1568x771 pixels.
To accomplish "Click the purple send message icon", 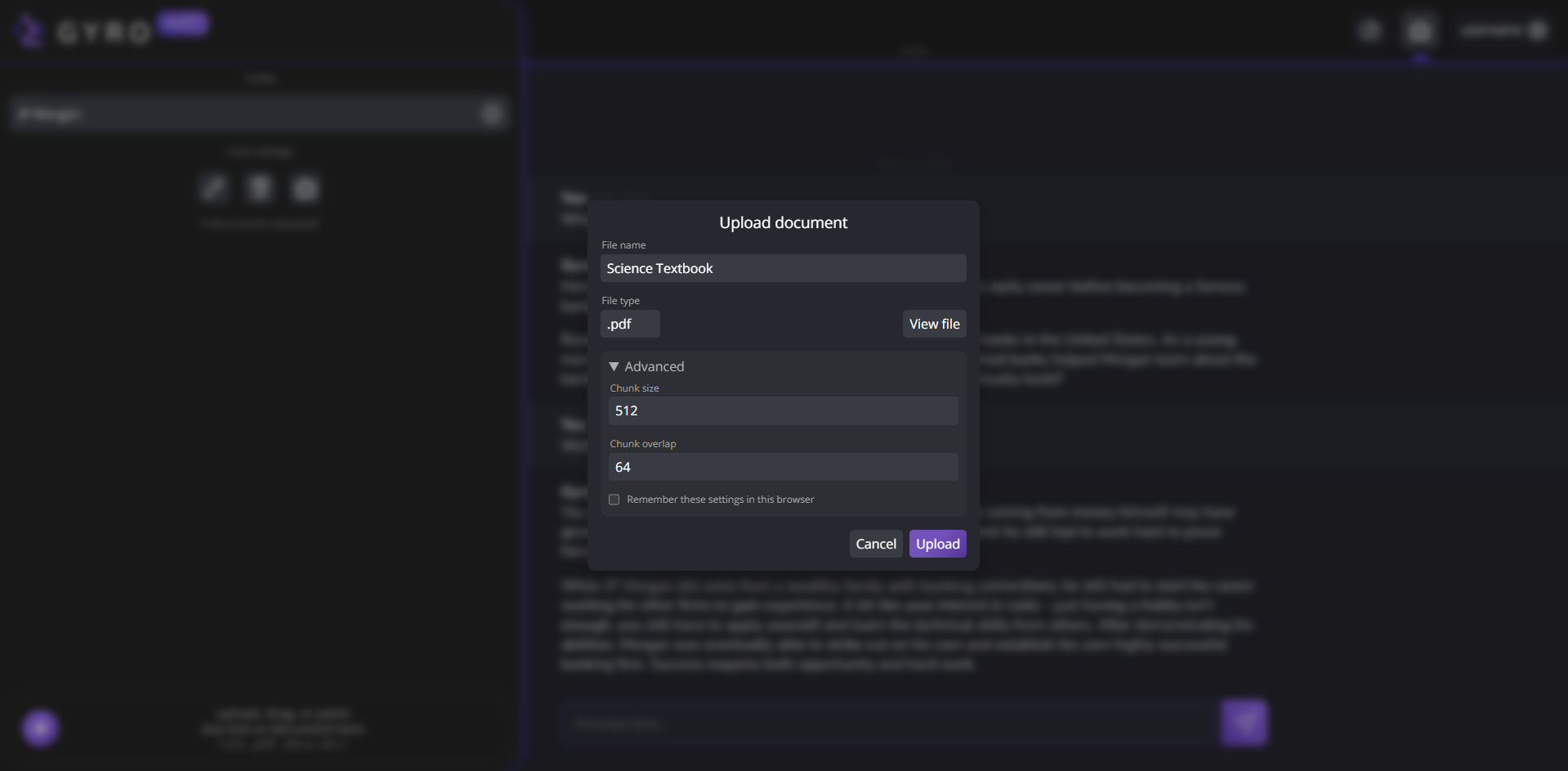I will (1244, 722).
